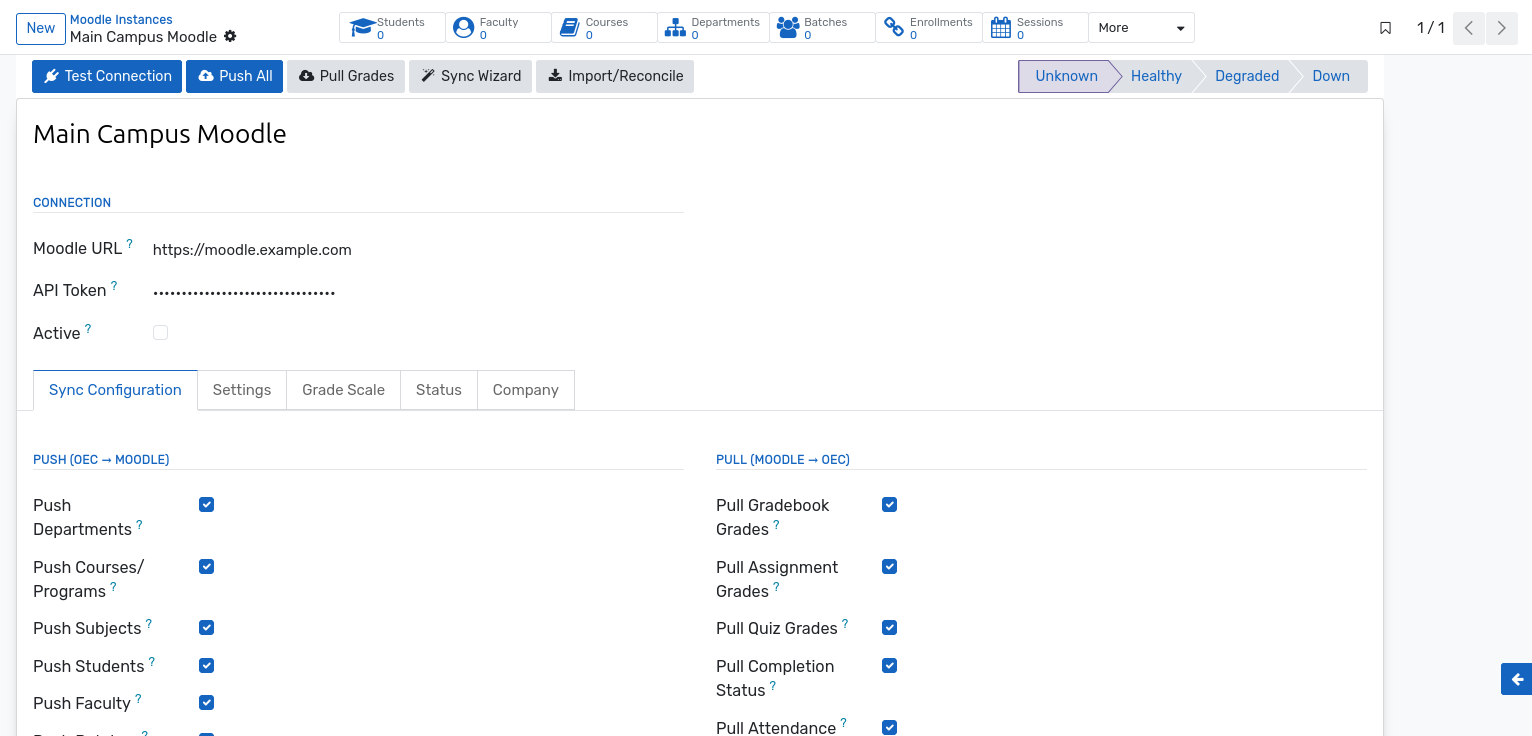Click the Test Connection button
The width and height of the screenshot is (1532, 736).
107,76
